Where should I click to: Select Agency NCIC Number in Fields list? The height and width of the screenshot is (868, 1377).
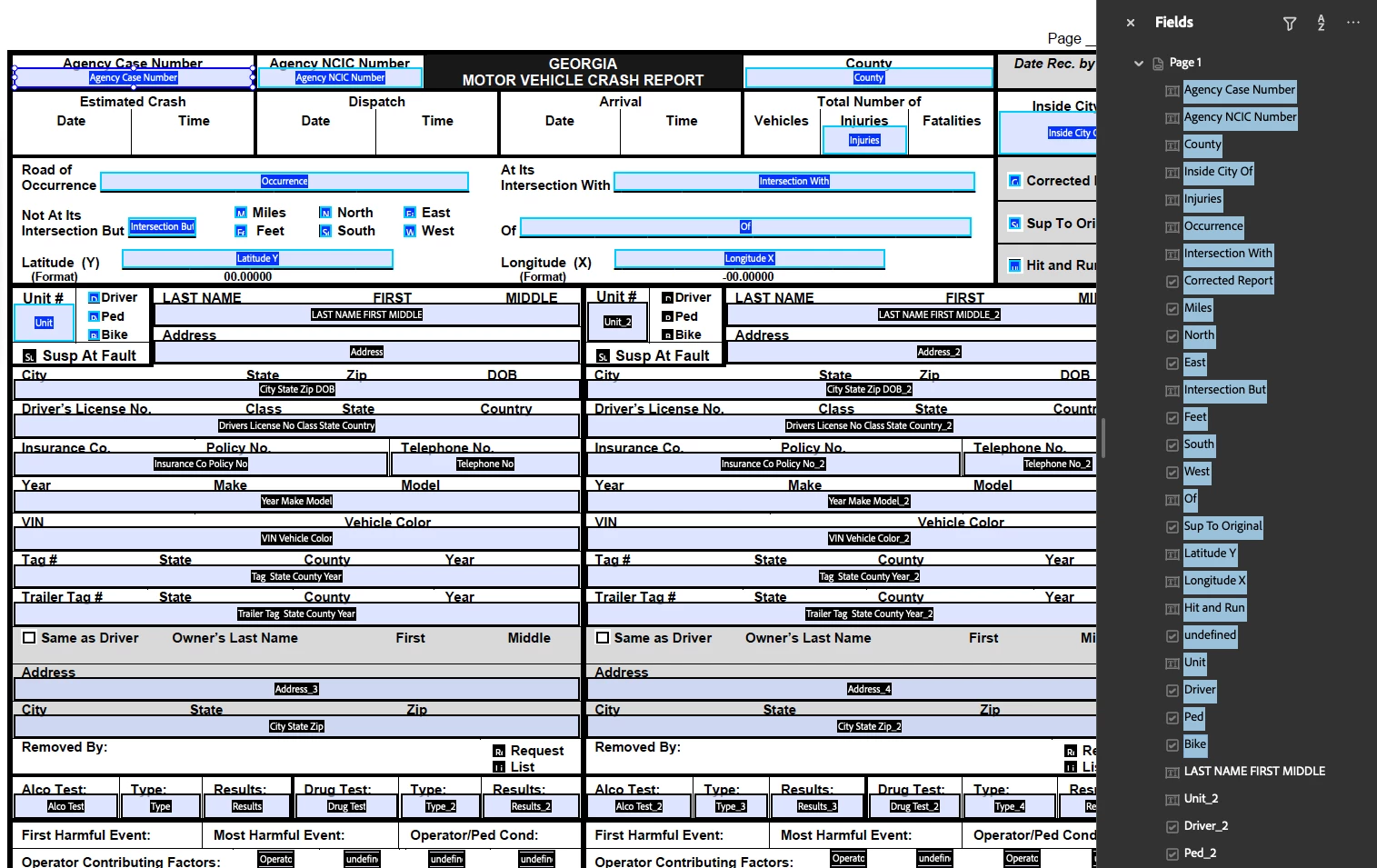click(x=1240, y=117)
